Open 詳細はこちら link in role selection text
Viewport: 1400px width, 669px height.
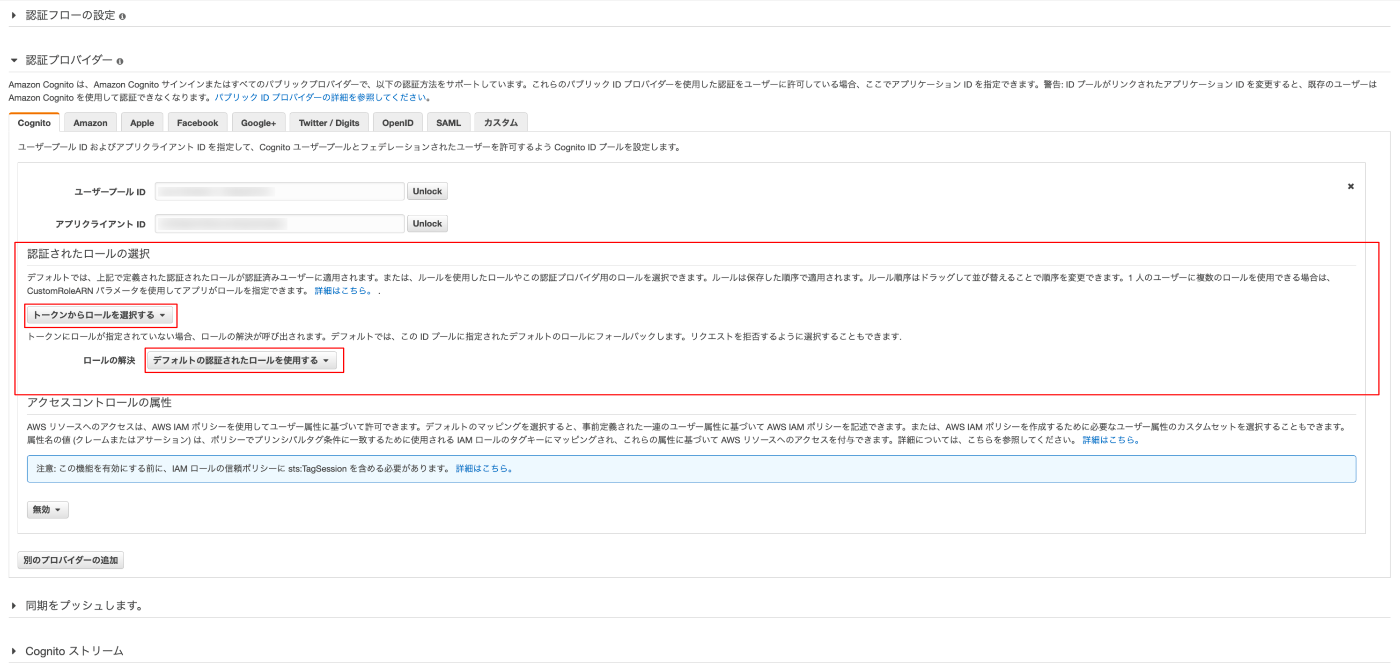click(343, 290)
